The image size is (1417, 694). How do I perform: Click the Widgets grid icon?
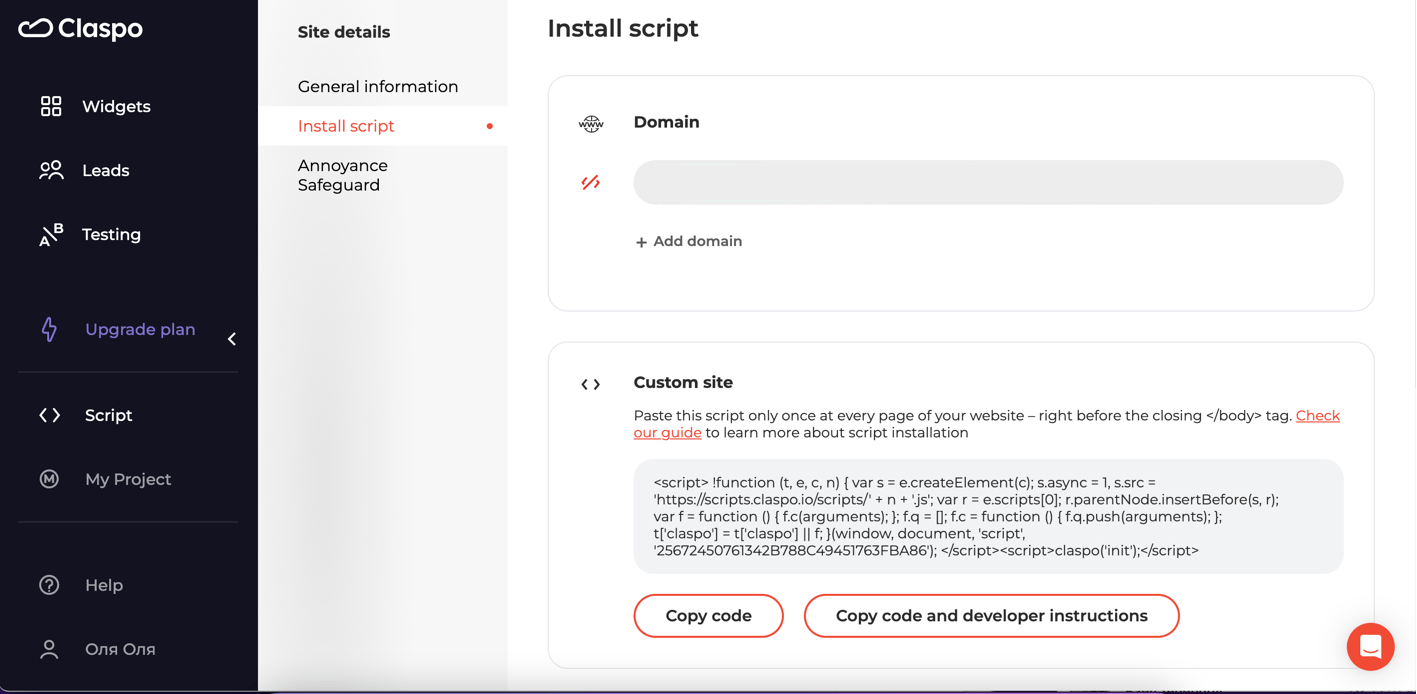(51, 106)
